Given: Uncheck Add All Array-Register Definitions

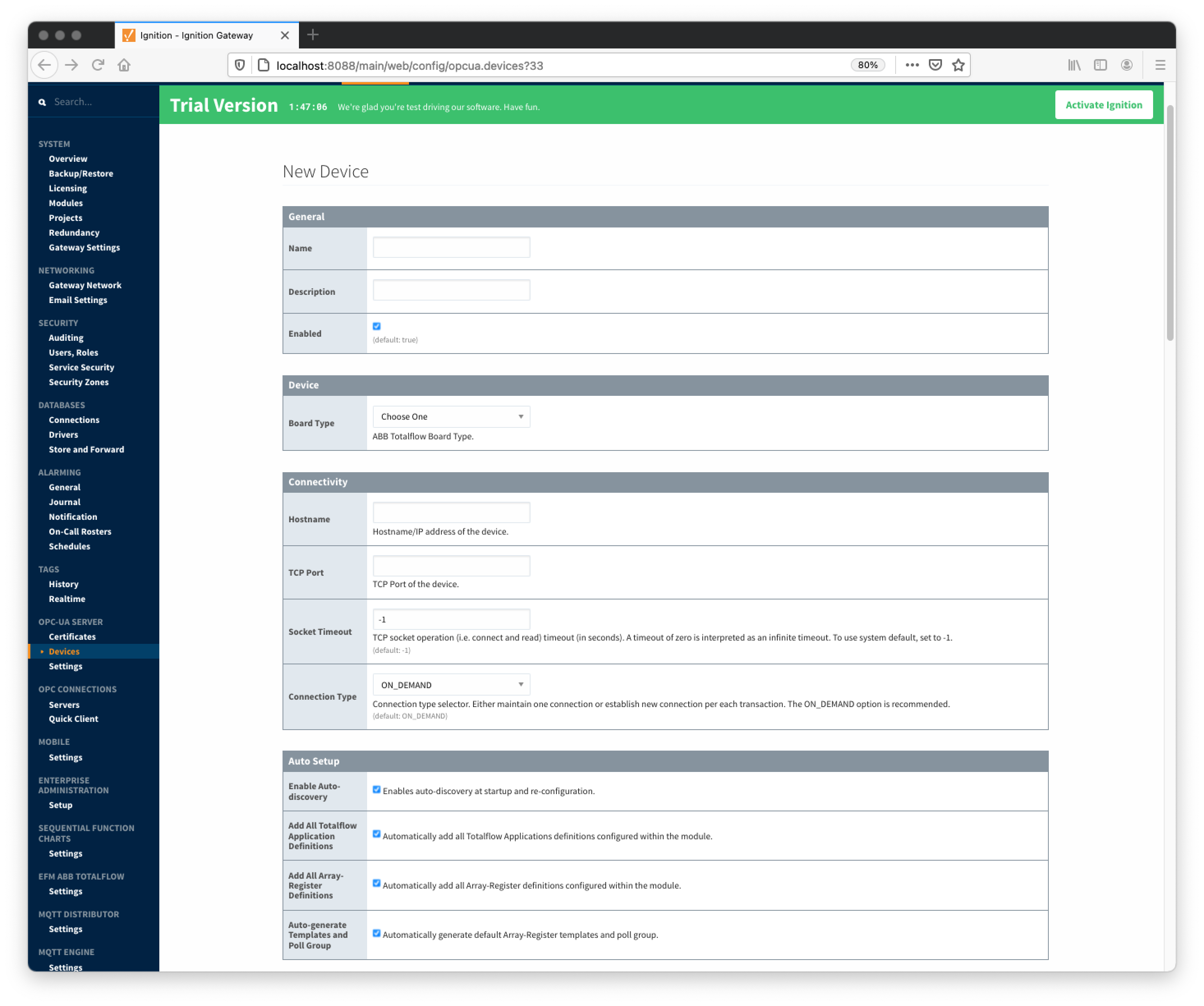Looking at the screenshot, I should click(x=377, y=883).
